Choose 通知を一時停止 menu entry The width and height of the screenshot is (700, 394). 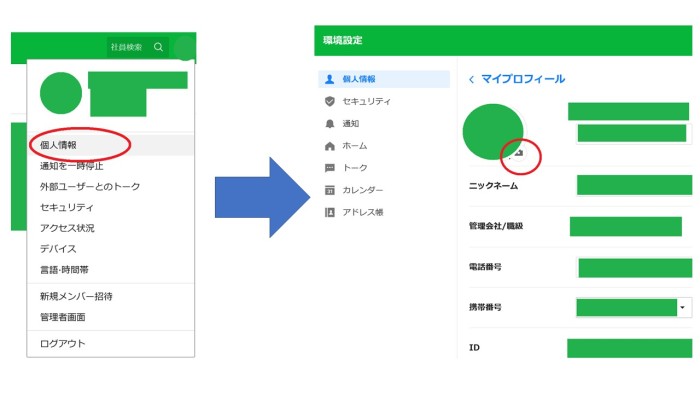71,166
